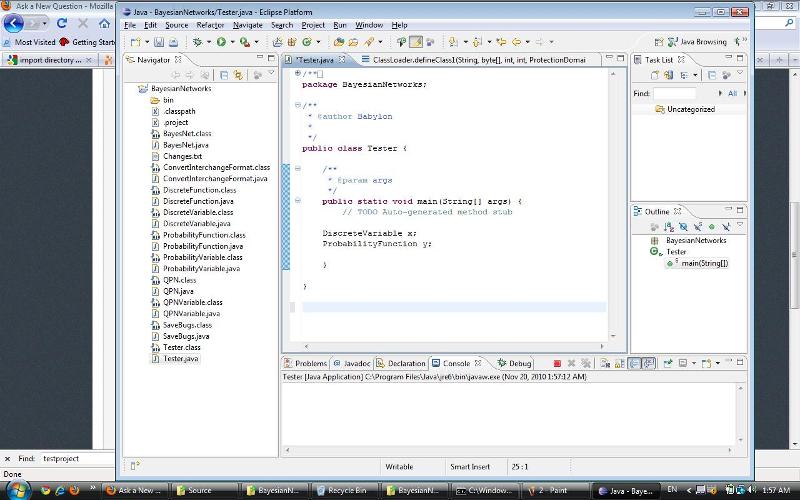Click the Print toolbar icon
800x500 pixels.
point(173,42)
